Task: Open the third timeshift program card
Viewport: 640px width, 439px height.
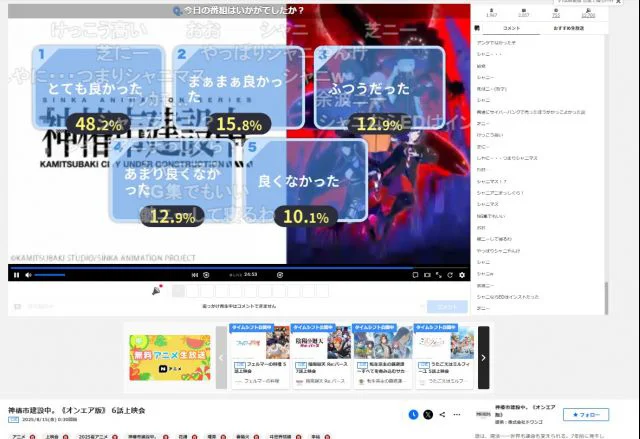Action: click(383, 356)
